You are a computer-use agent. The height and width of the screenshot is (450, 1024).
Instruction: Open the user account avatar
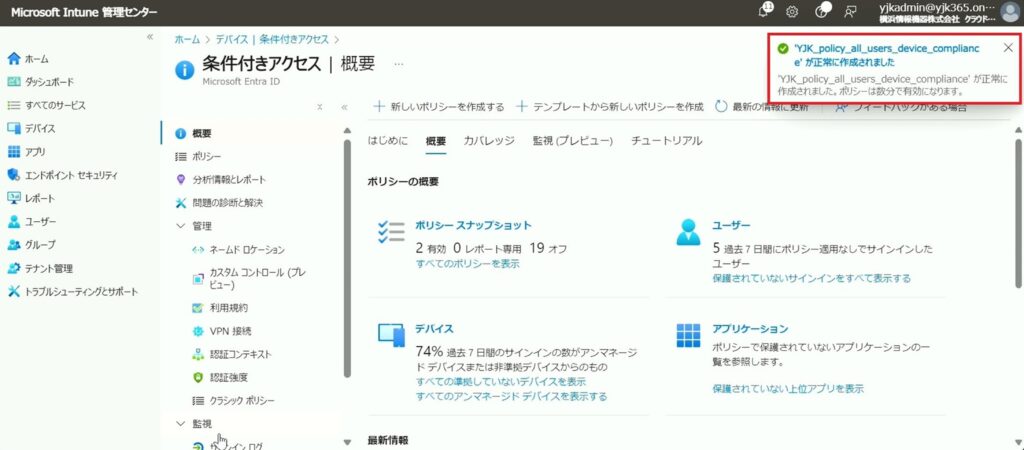pos(1010,12)
